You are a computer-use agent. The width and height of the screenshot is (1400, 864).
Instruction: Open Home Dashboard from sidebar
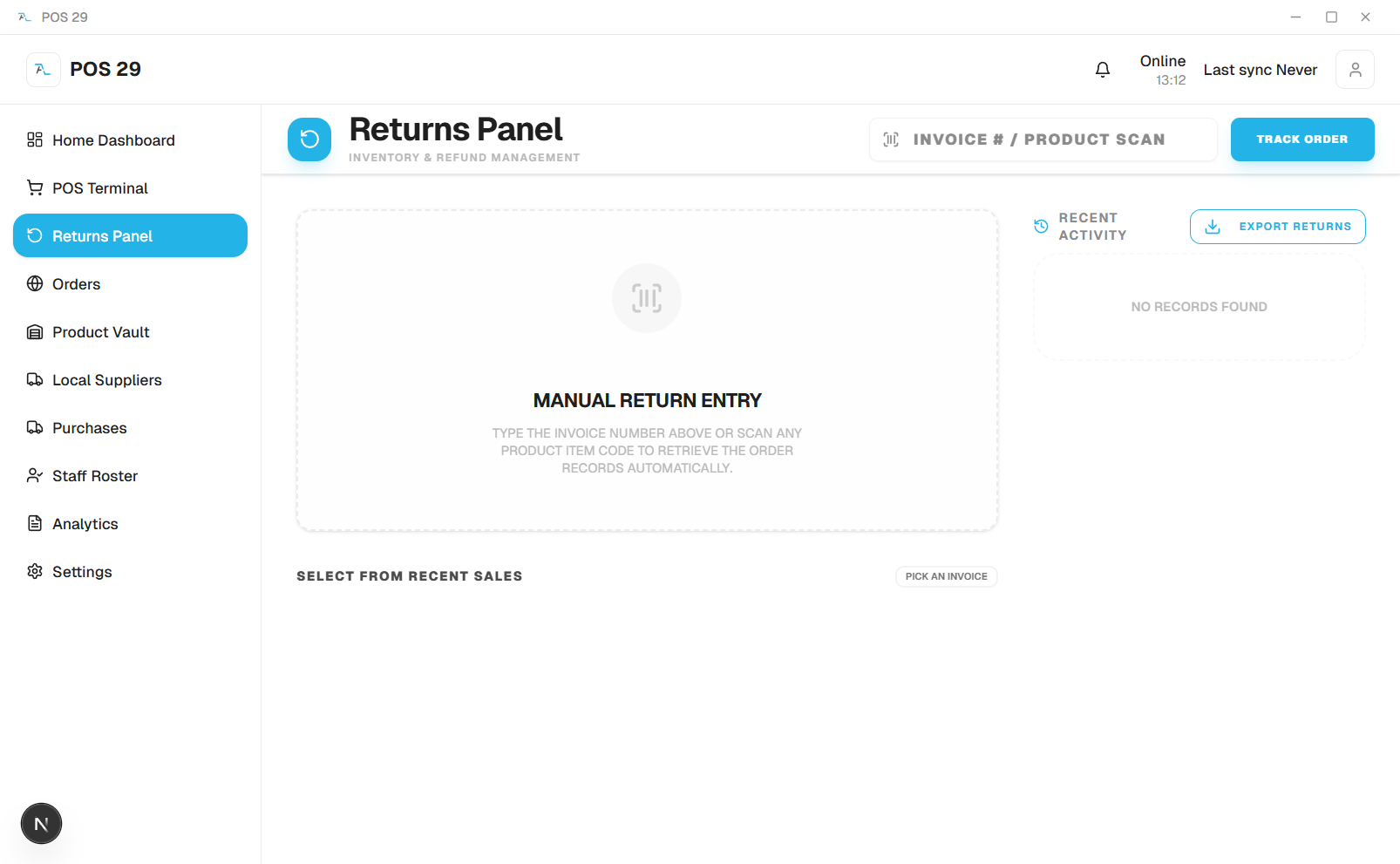[x=130, y=140]
